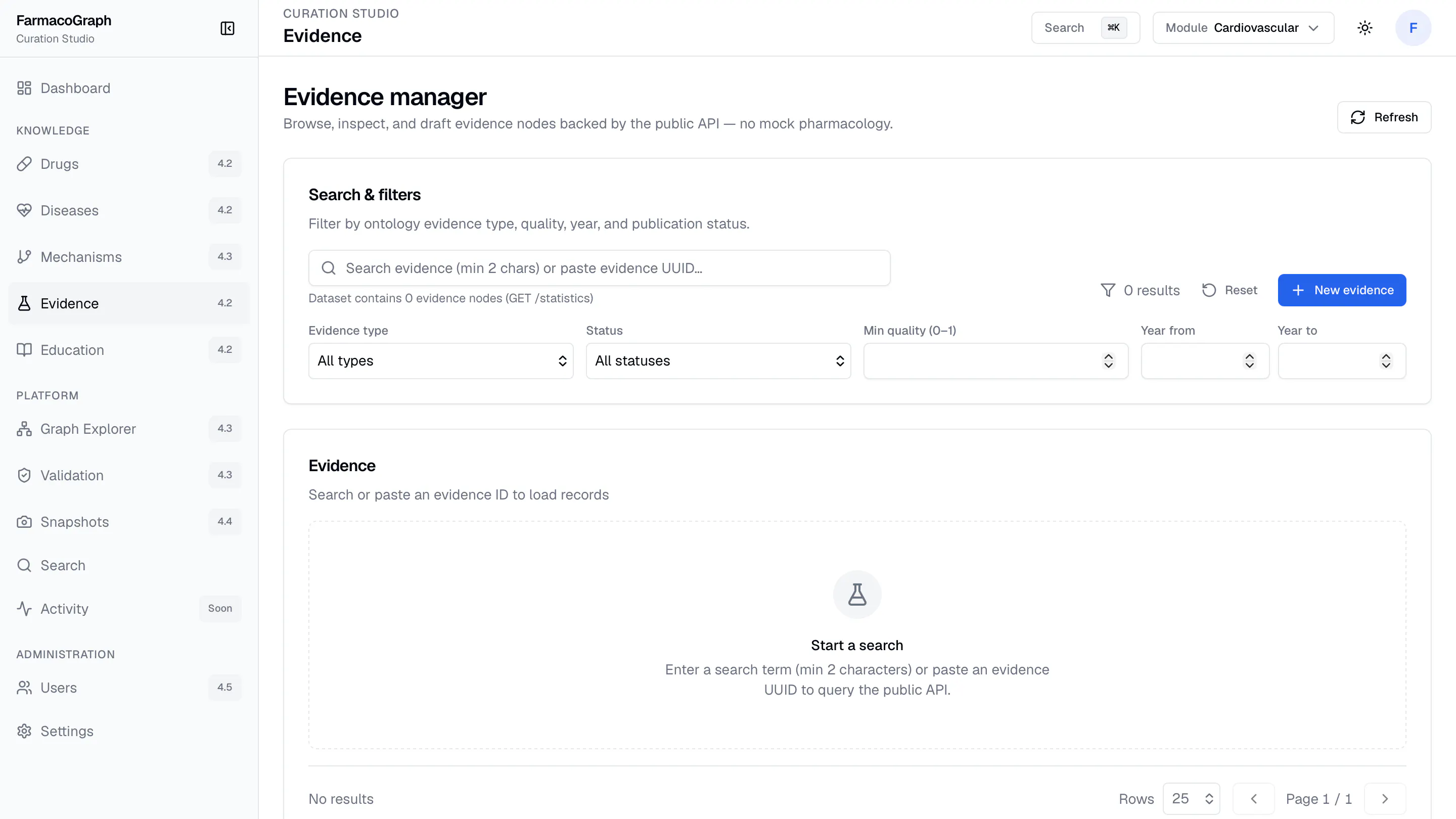Click the Diseases heart pulse icon
Screen dimensions: 1456x819
tap(24, 210)
